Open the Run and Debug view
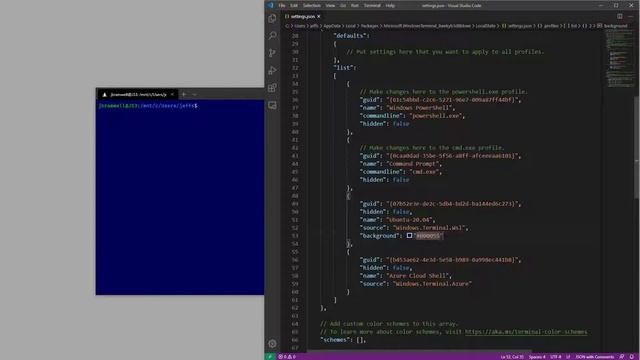The width and height of the screenshot is (640, 360). (272, 70)
